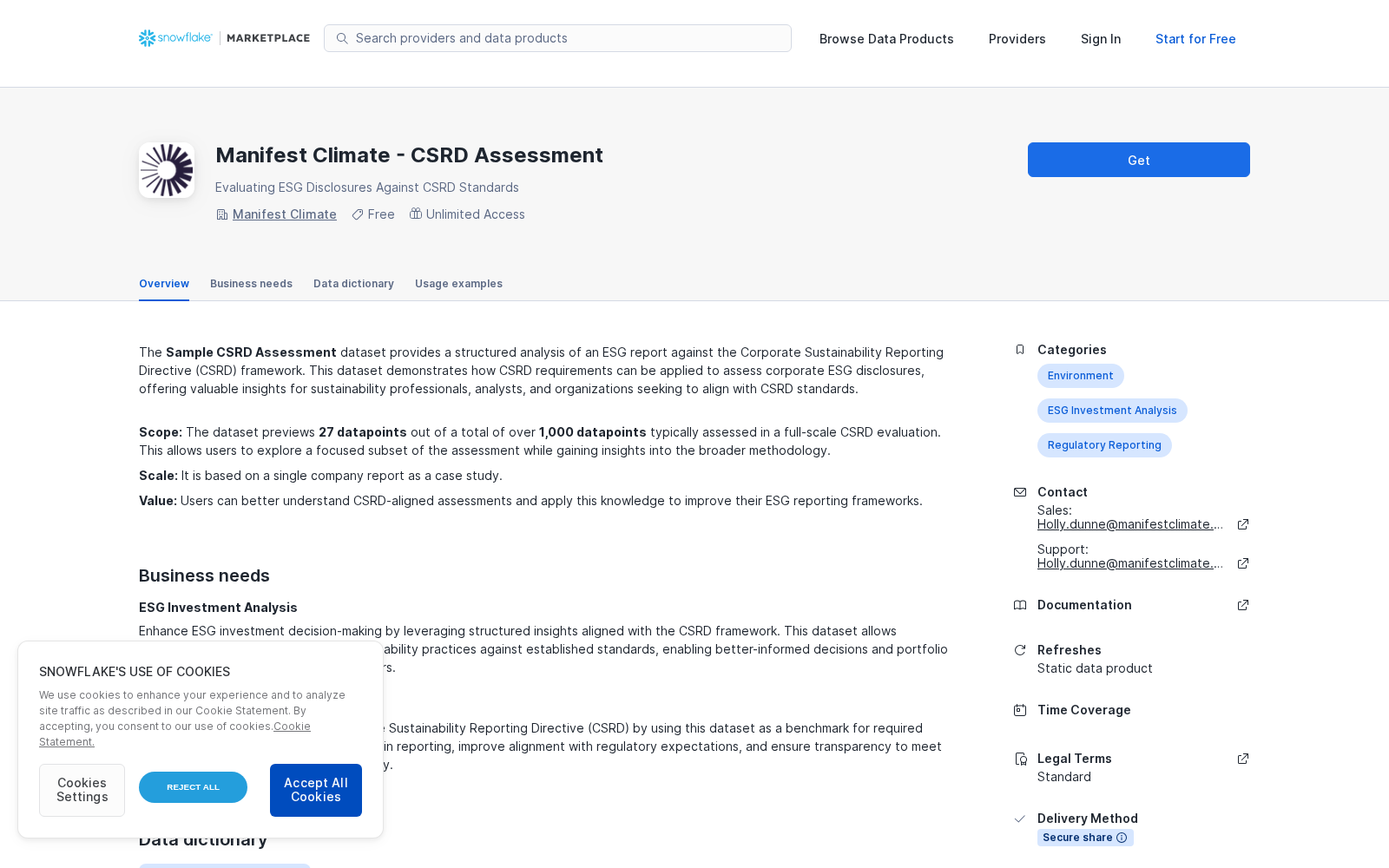Click the Refreshes circular arrow icon
This screenshot has height=868, width=1389.
[1020, 650]
